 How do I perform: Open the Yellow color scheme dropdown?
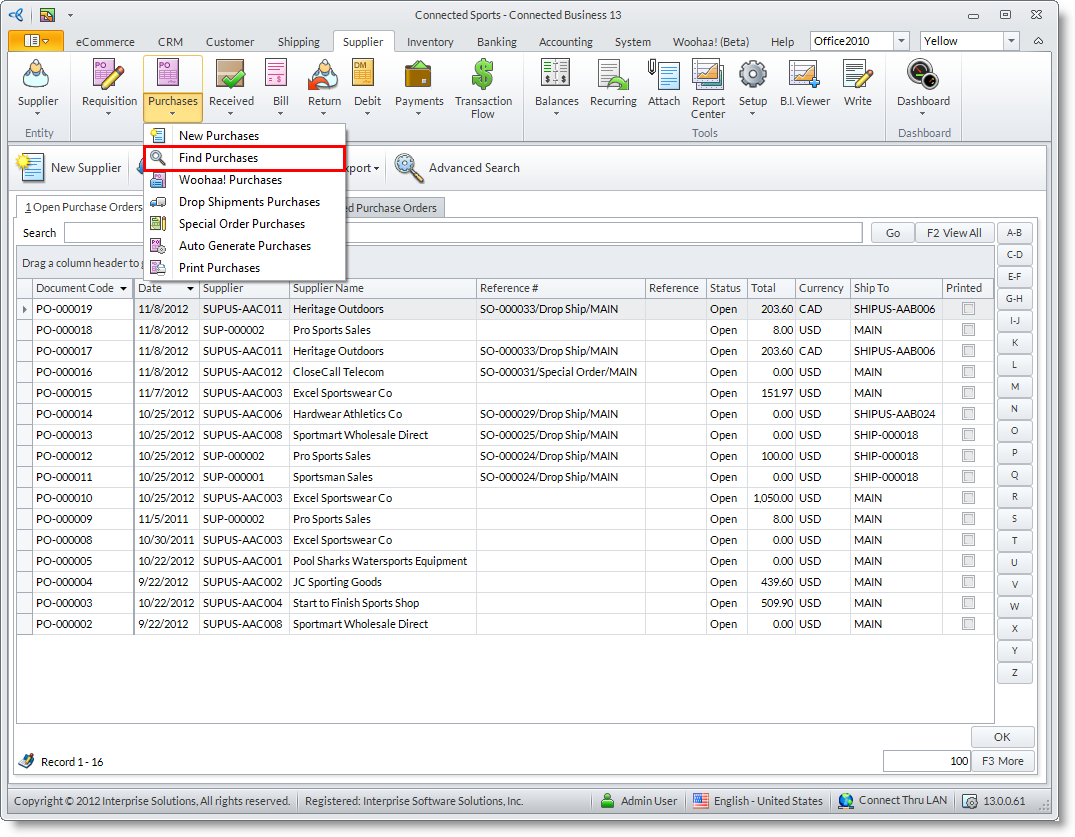tap(1011, 41)
